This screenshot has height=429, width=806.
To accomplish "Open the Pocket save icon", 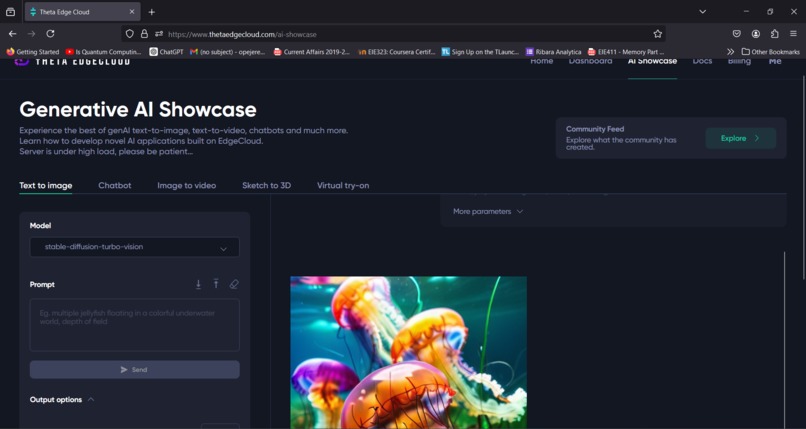I will tap(737, 34).
